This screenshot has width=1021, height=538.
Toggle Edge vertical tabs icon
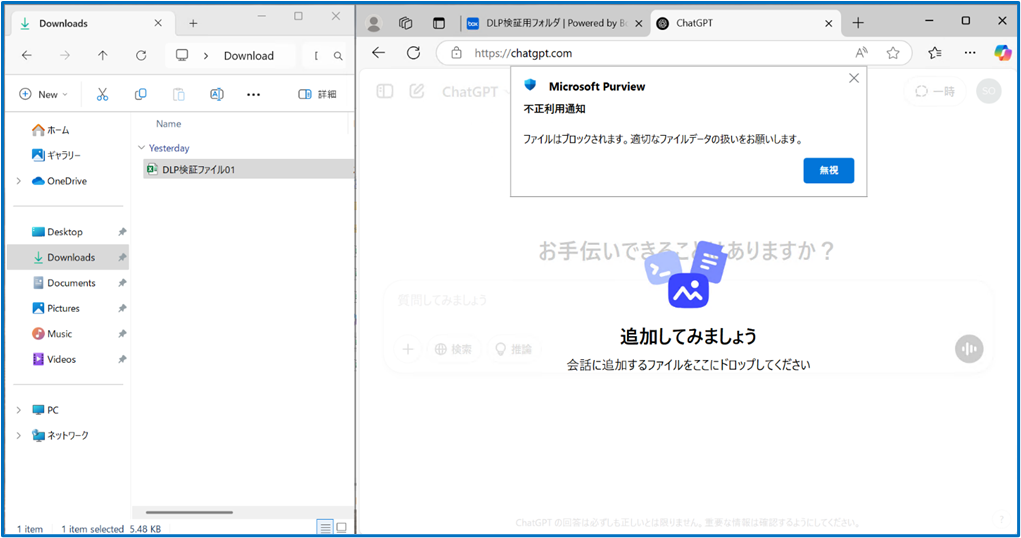click(439, 23)
